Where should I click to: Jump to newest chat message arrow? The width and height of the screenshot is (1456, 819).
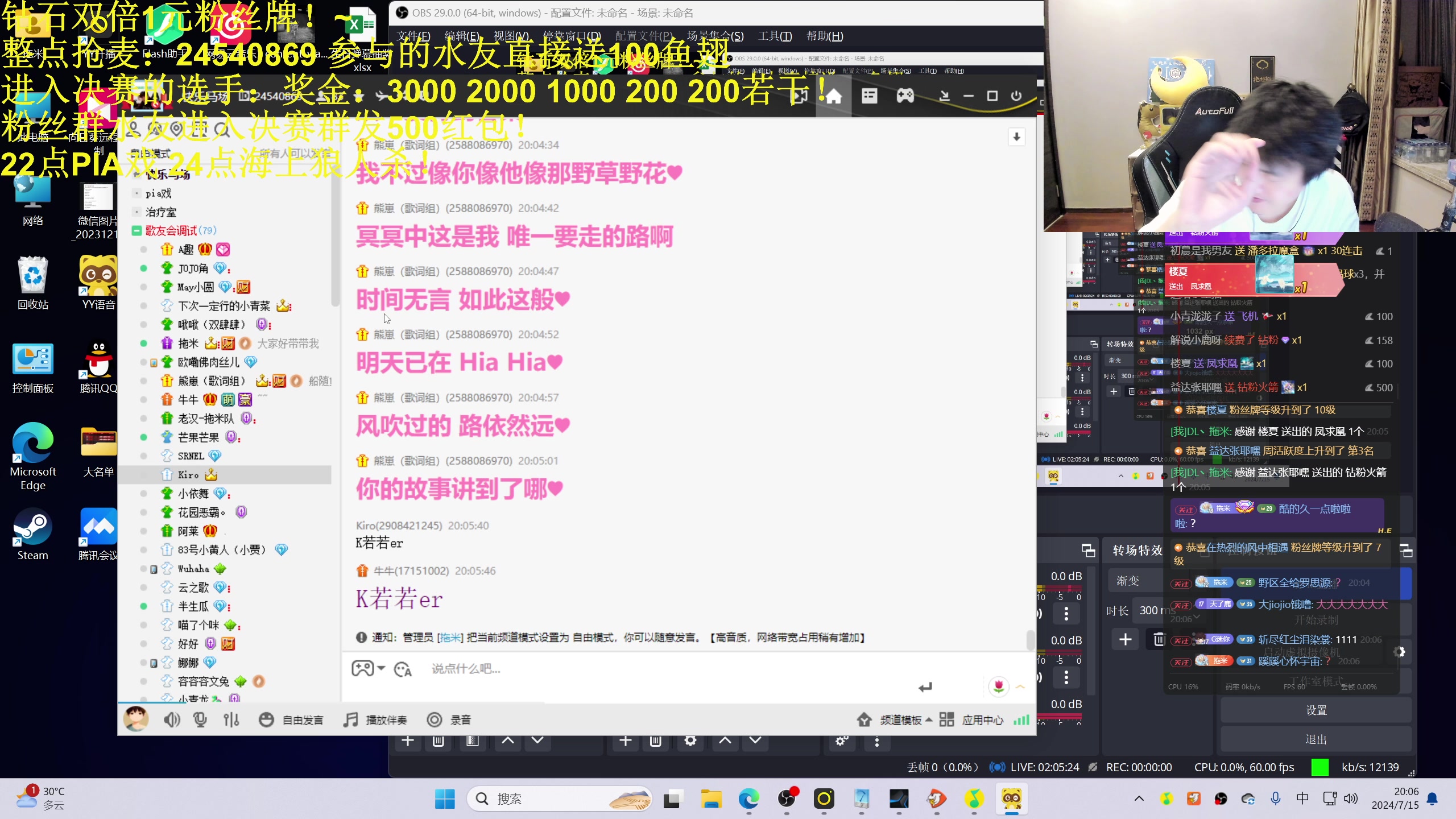[x=1016, y=137]
